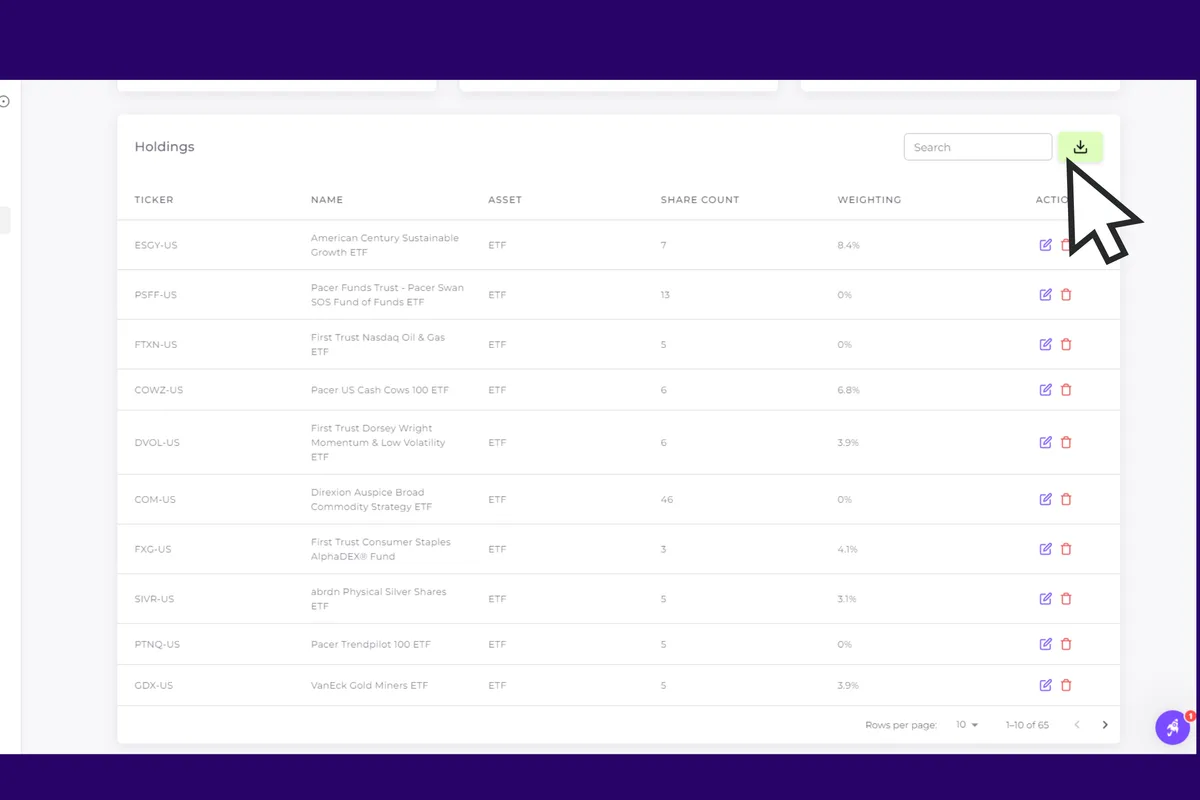Download the holdings data export
This screenshot has height=800, width=1200.
click(1080, 146)
